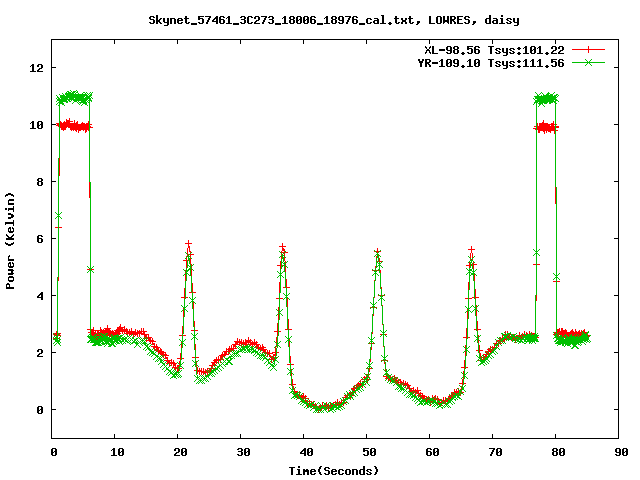Click the x-axis tick label 60

pos(432,452)
